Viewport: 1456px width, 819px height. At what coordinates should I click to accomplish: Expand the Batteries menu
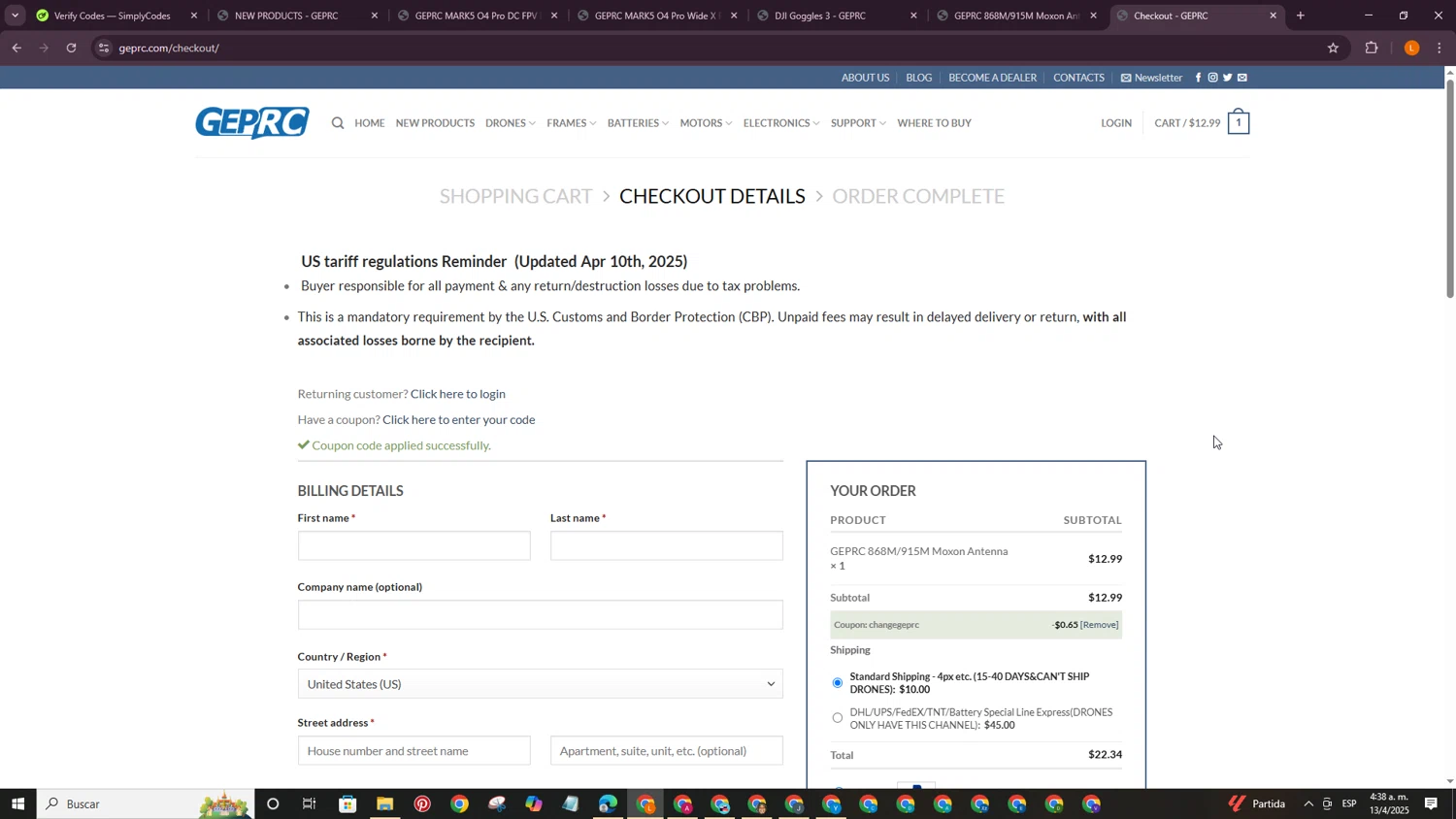(638, 123)
